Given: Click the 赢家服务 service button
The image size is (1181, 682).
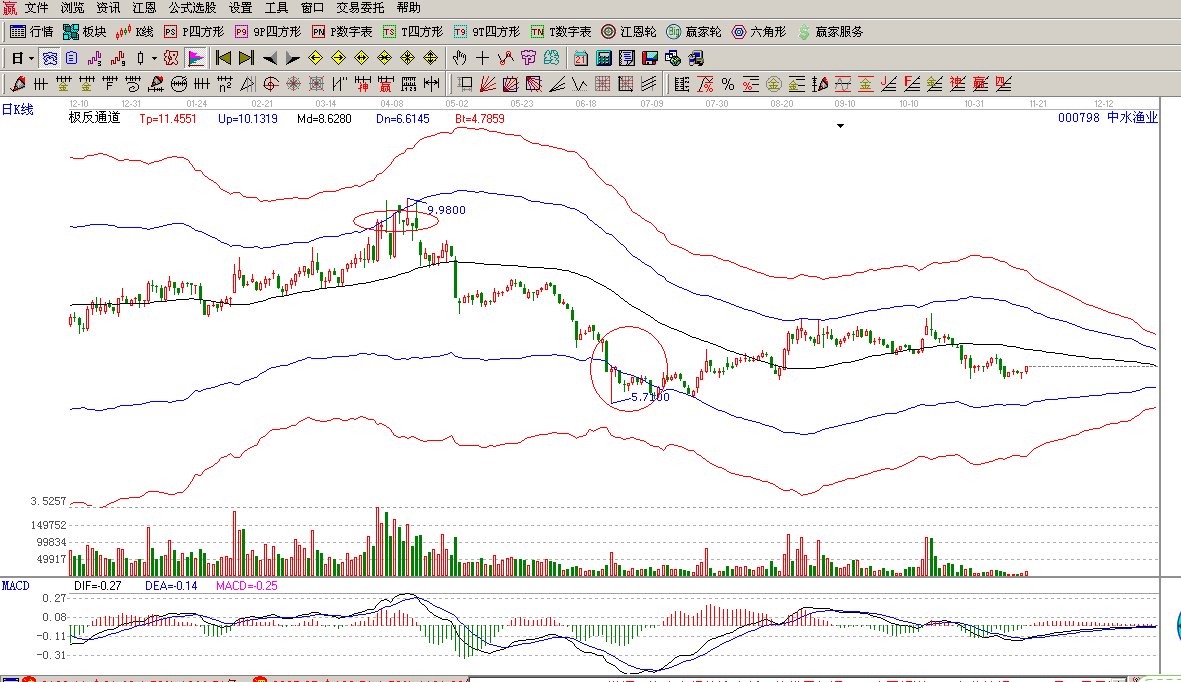Looking at the screenshot, I should click(830, 32).
